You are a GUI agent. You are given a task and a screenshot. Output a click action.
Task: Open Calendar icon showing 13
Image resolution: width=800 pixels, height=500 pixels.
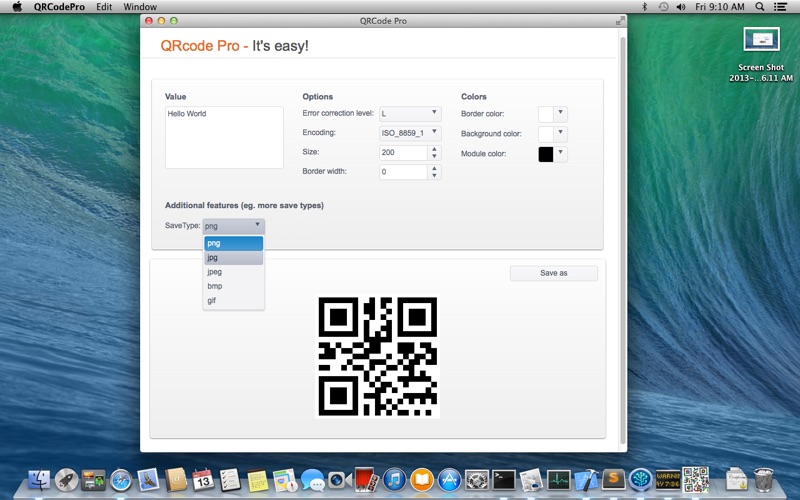(203, 480)
